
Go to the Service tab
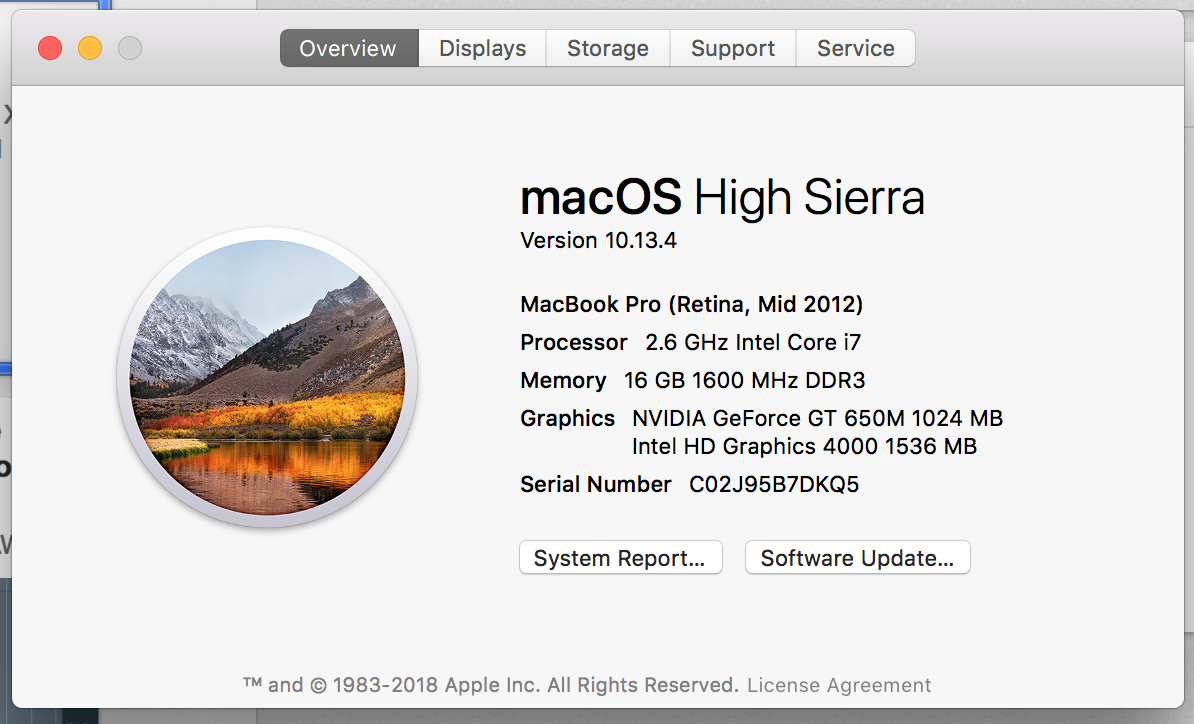(x=855, y=48)
